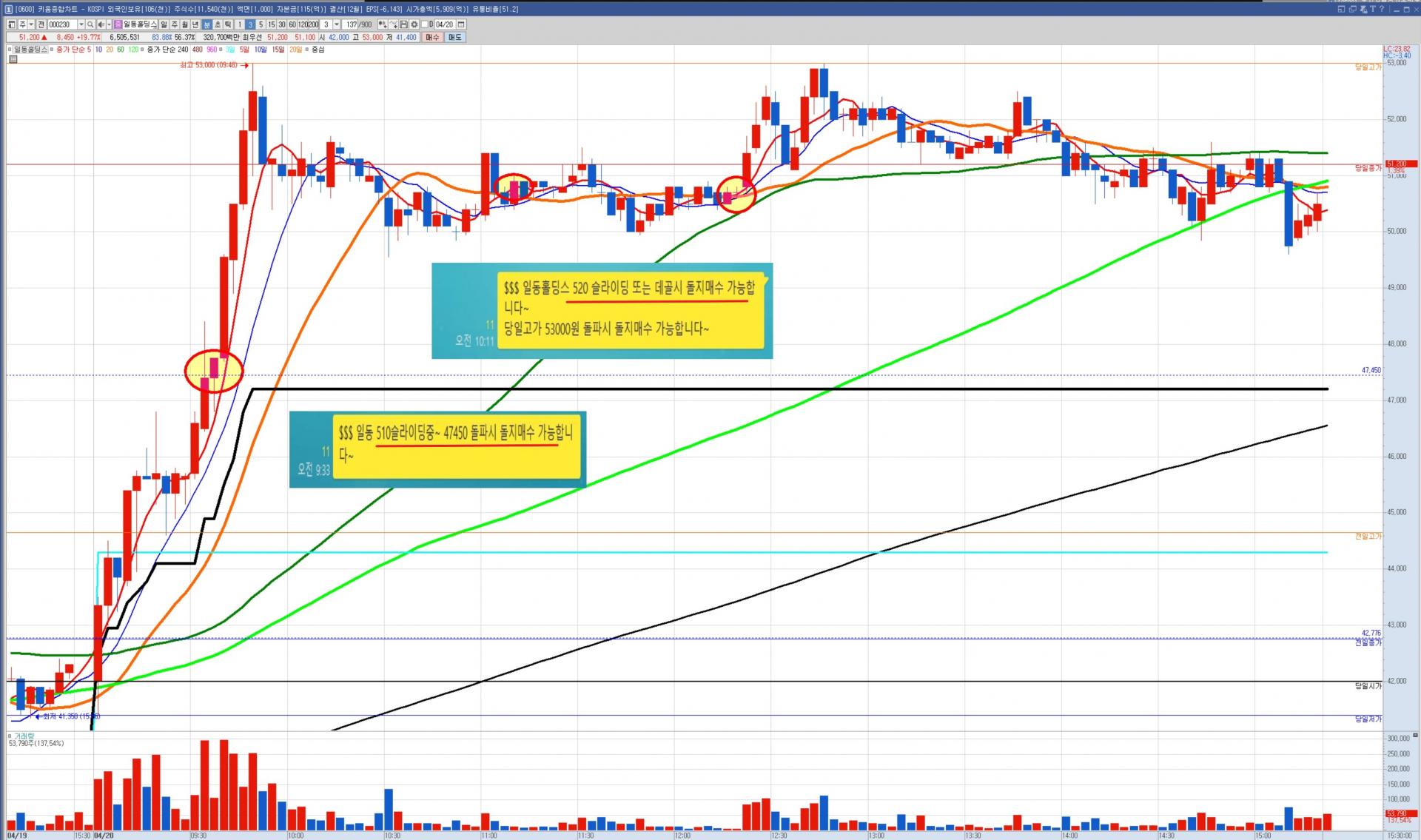
Task: Expand the minute interval dropdown showing 3
Action: point(337,24)
